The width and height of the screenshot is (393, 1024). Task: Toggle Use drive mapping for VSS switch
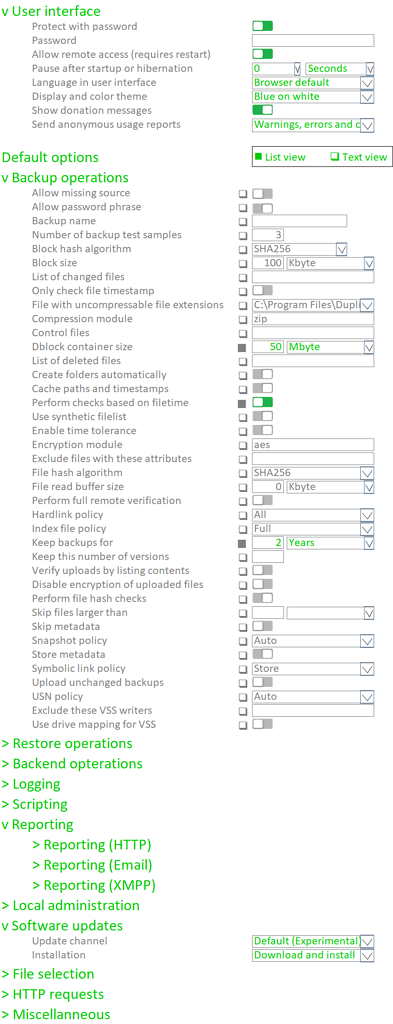point(262,724)
